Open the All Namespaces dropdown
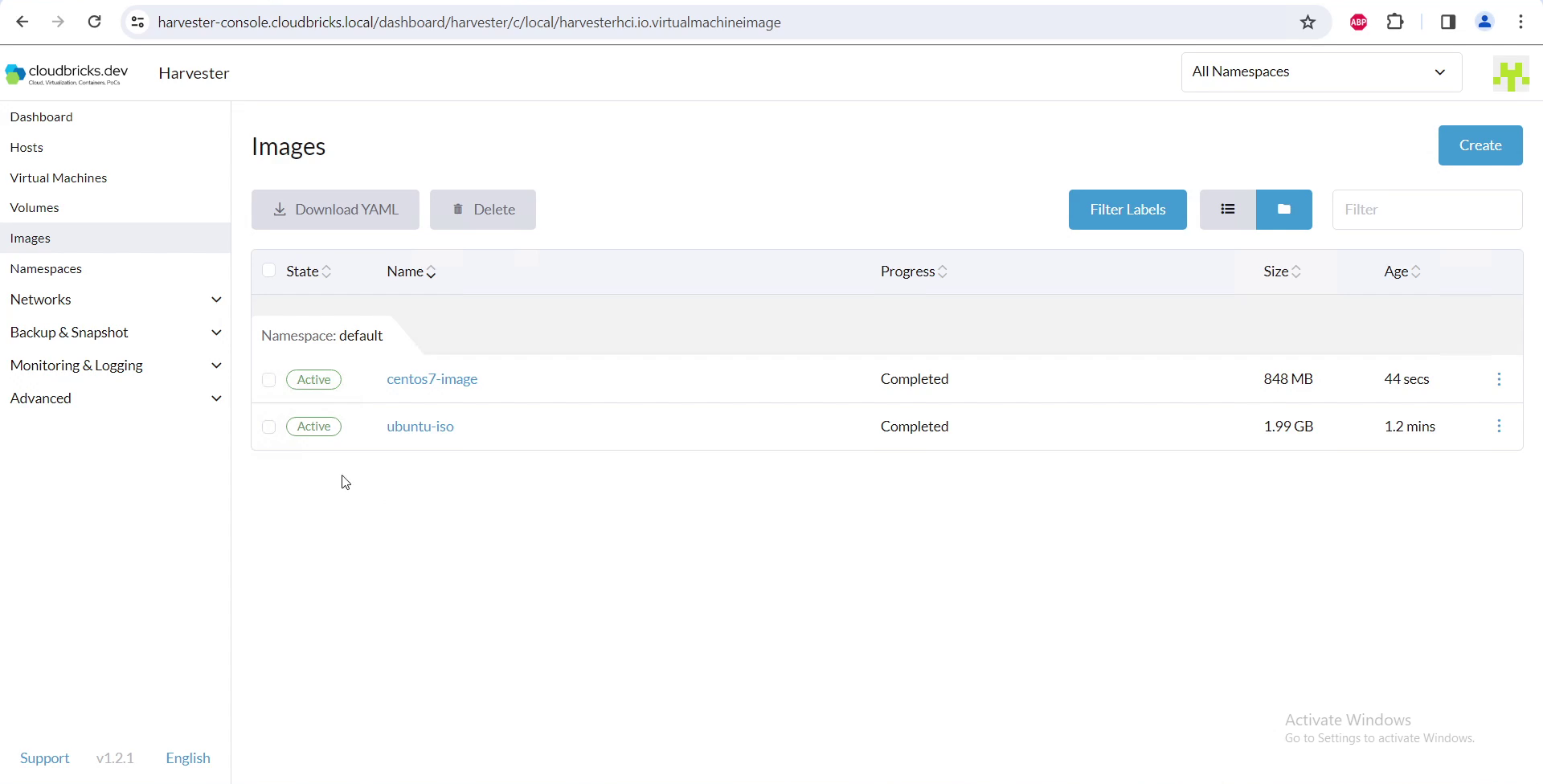Image resolution: width=1543 pixels, height=784 pixels. pyautogui.click(x=1320, y=72)
